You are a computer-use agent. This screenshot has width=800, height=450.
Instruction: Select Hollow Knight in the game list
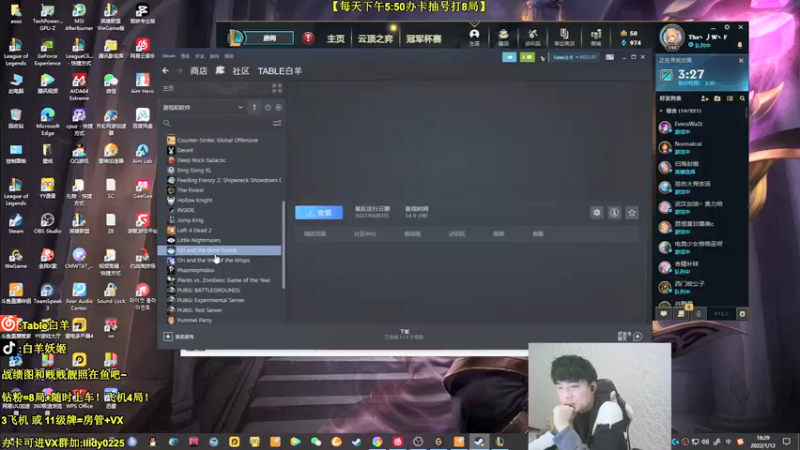(x=194, y=200)
